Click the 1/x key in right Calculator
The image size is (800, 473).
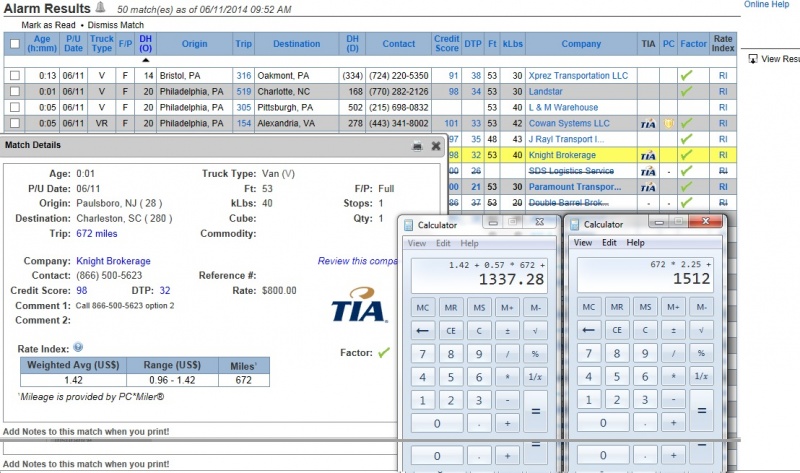pyautogui.click(x=702, y=376)
